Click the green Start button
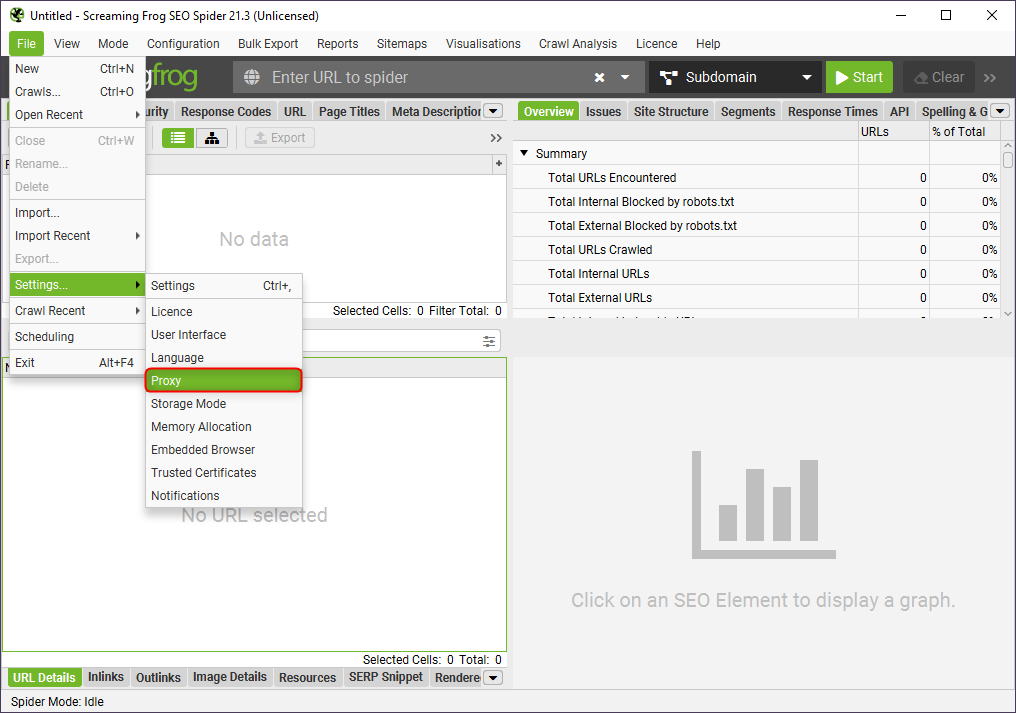1016x713 pixels. (859, 78)
